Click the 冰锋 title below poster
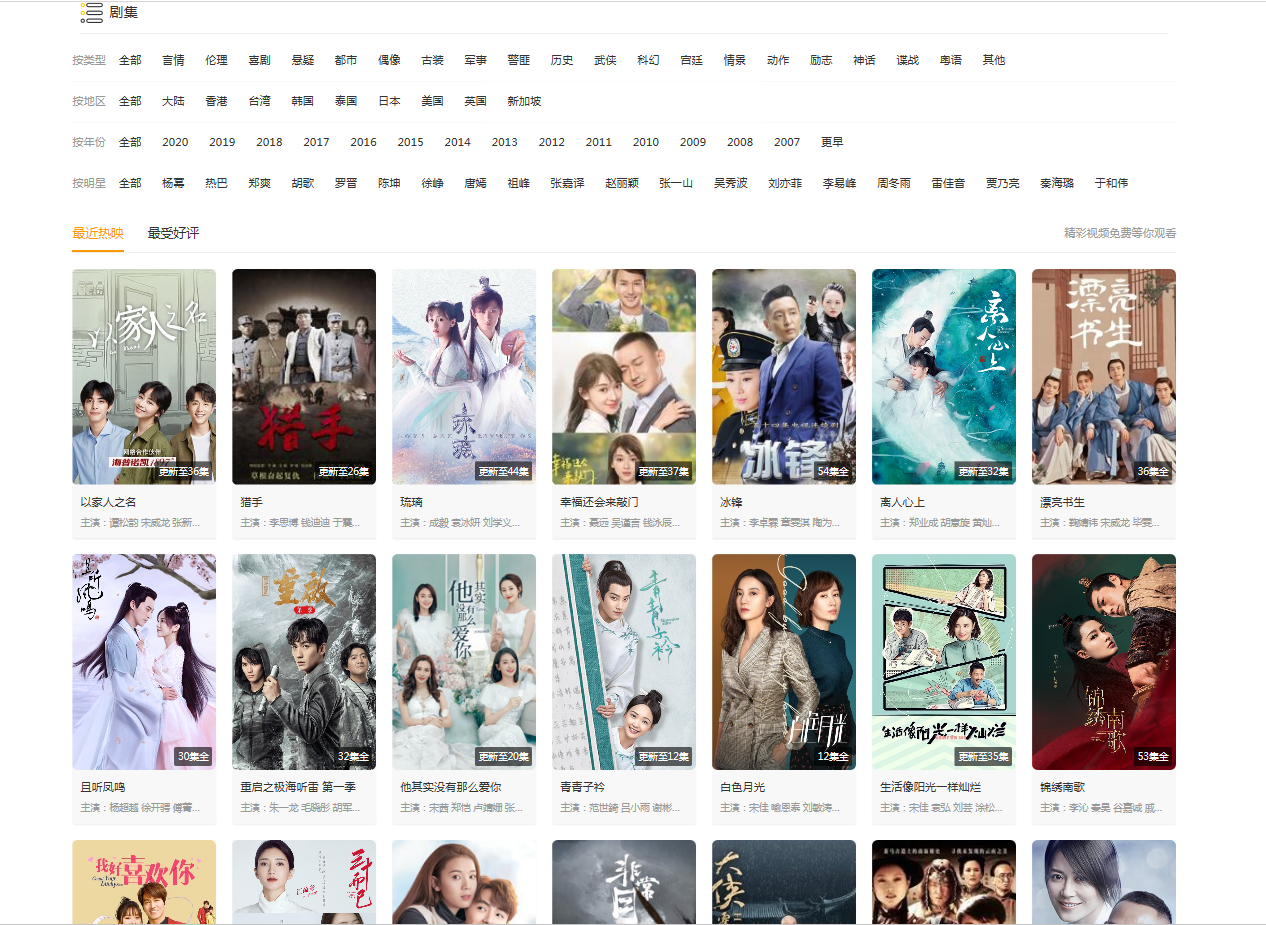This screenshot has height=925, width=1266. [731, 502]
